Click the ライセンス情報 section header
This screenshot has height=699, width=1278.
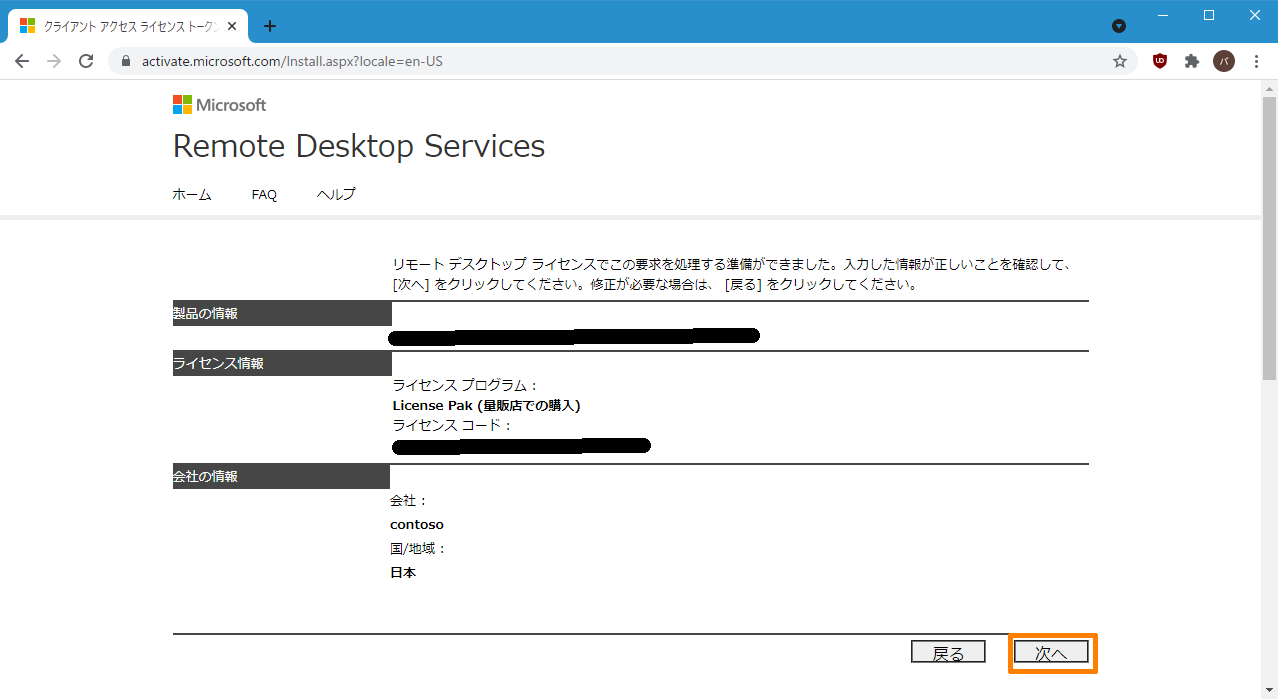[282, 363]
